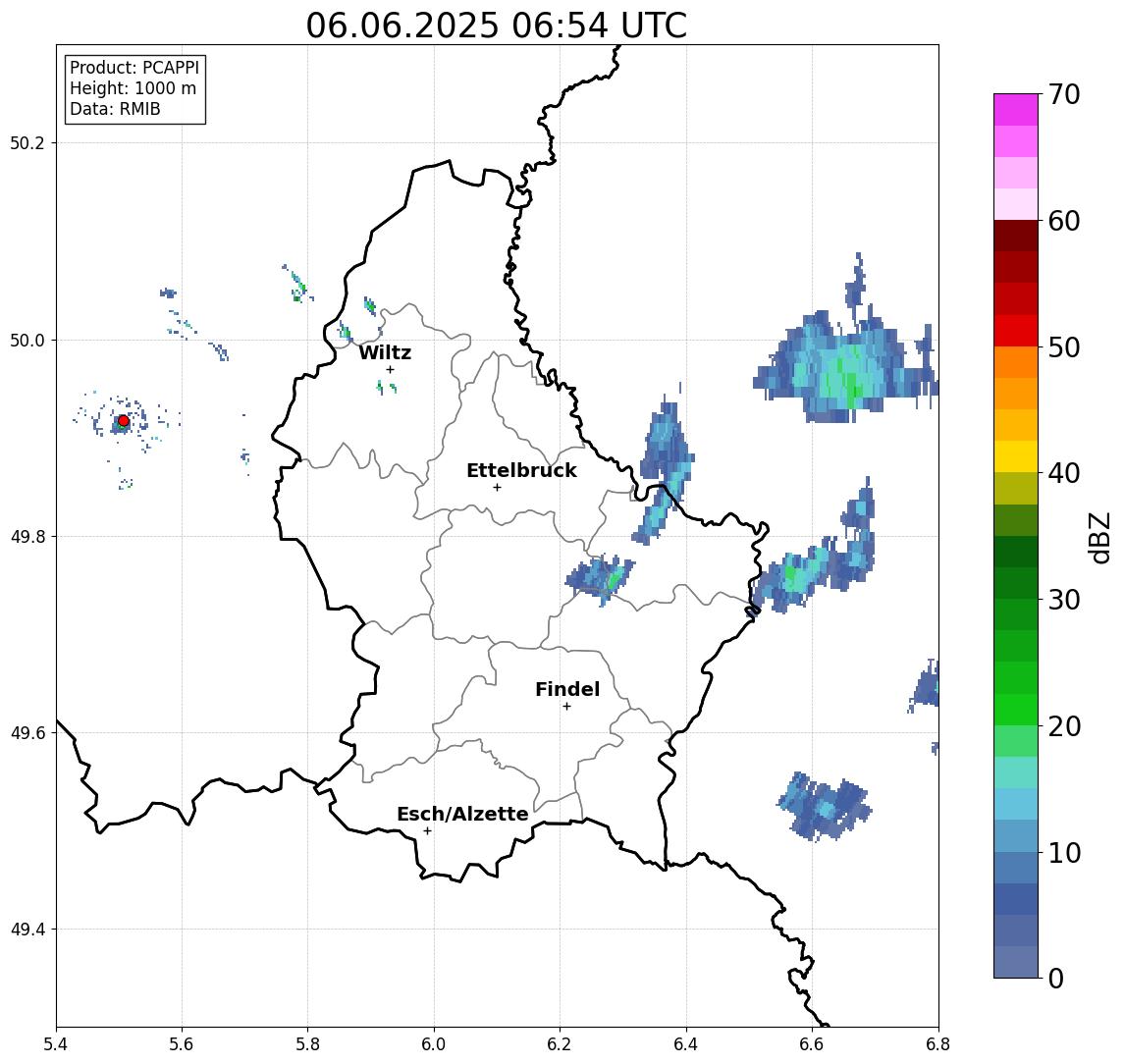Click the Esch/Alzette station cross marker

427,831
